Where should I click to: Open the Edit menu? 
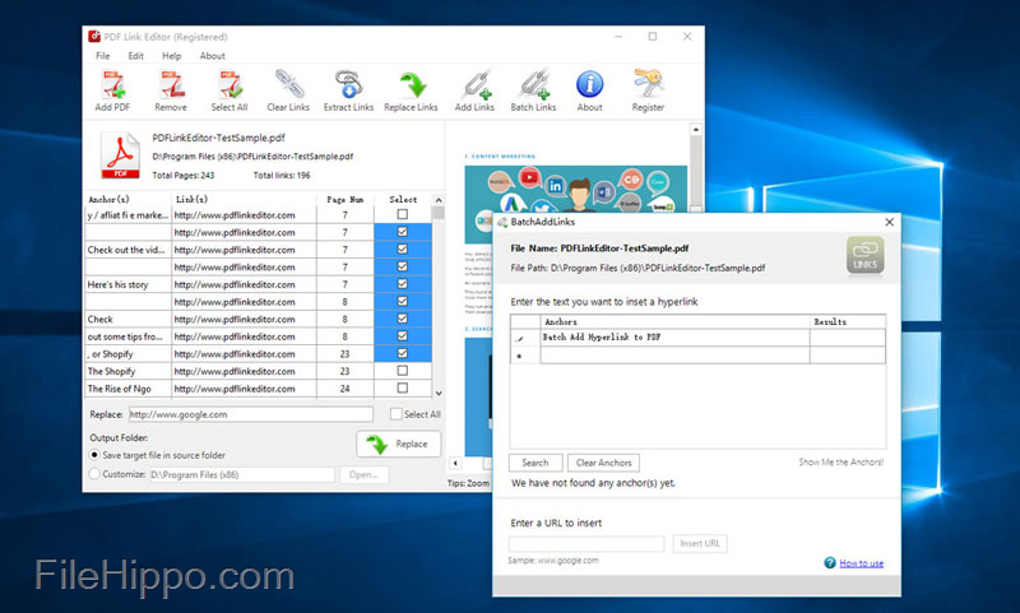coord(136,56)
